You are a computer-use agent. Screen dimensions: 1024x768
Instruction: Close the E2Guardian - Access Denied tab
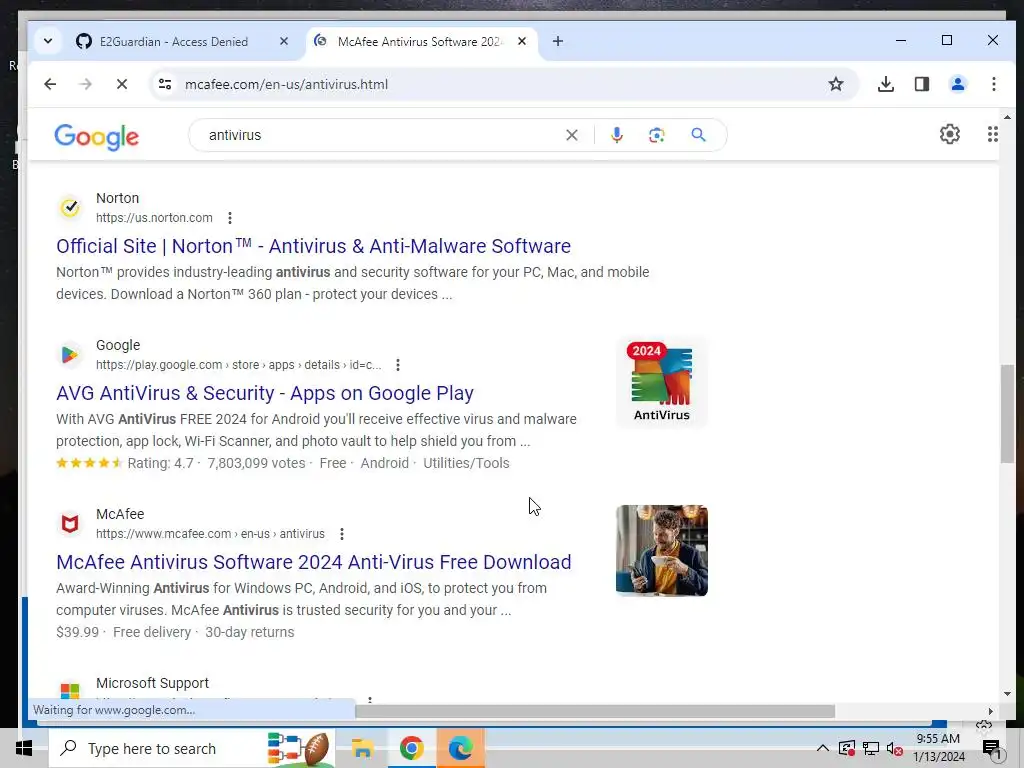click(x=283, y=41)
